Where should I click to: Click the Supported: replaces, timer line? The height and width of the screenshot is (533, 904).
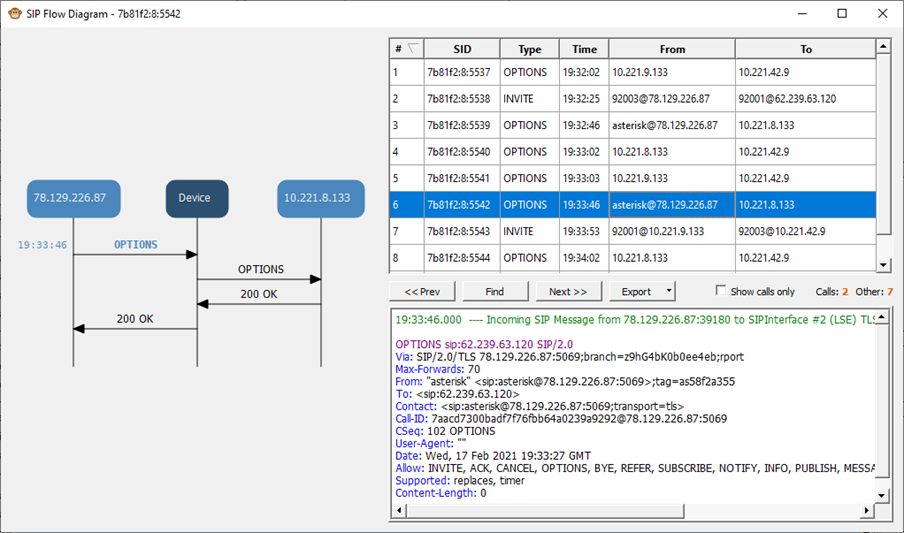(460, 481)
